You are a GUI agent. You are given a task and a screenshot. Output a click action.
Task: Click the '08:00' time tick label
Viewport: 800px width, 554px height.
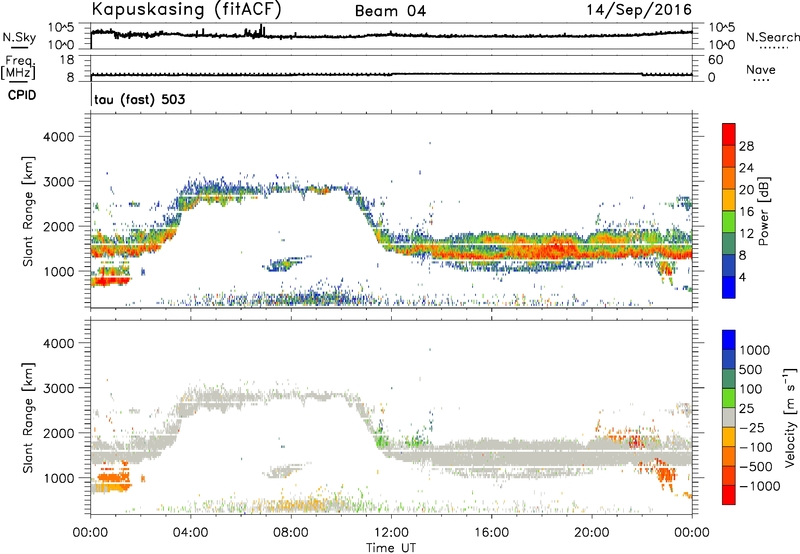pyautogui.click(x=290, y=533)
